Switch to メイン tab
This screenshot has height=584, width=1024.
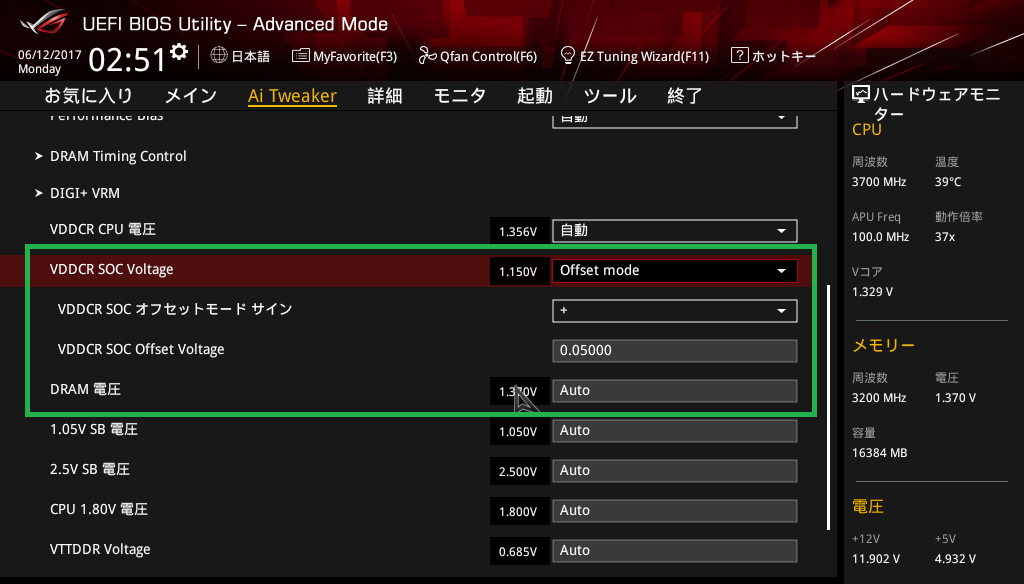pyautogui.click(x=191, y=96)
